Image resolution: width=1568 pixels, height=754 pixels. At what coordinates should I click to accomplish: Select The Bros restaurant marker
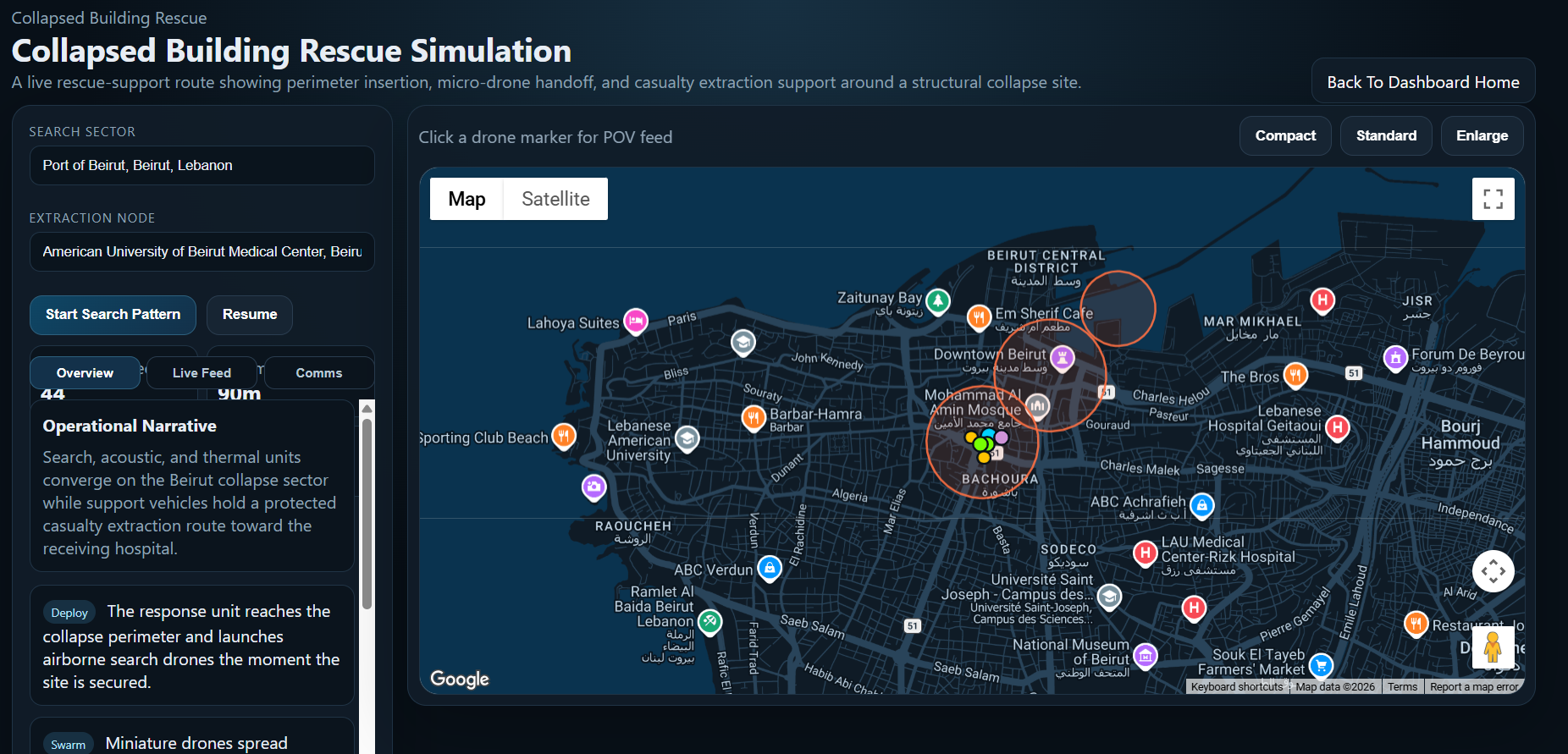pos(1295,374)
